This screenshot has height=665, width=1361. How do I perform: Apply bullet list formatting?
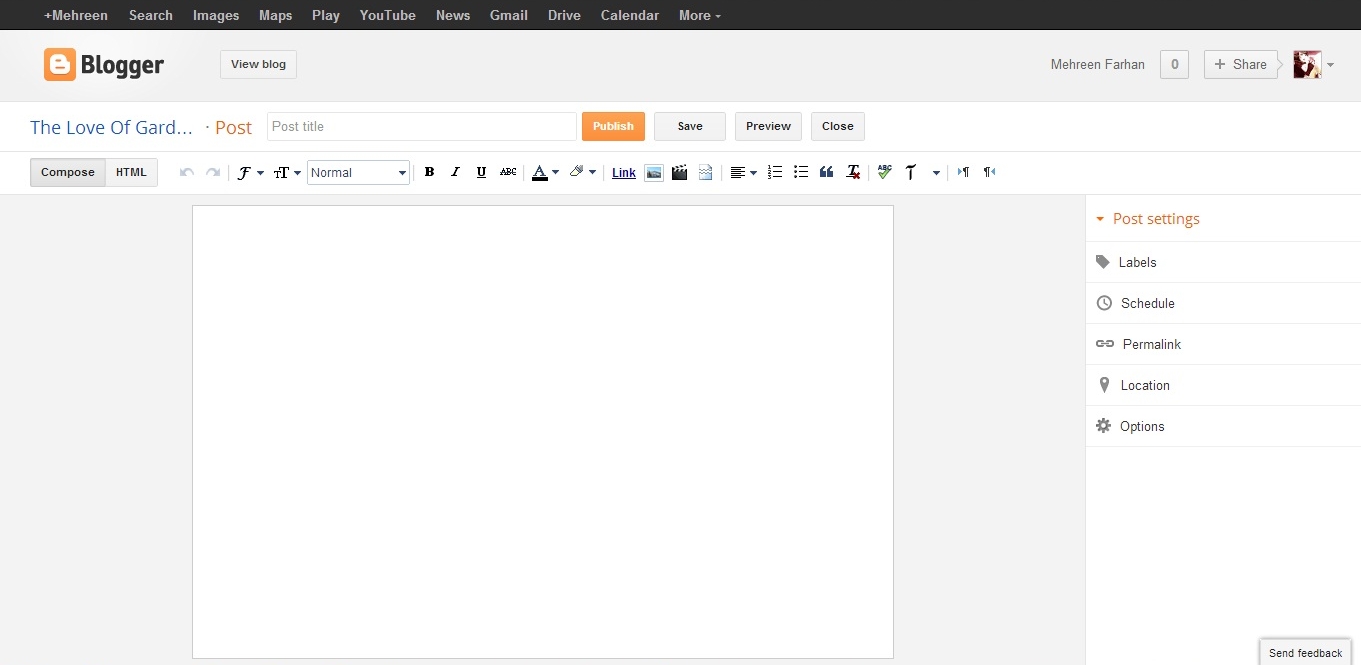click(x=800, y=172)
